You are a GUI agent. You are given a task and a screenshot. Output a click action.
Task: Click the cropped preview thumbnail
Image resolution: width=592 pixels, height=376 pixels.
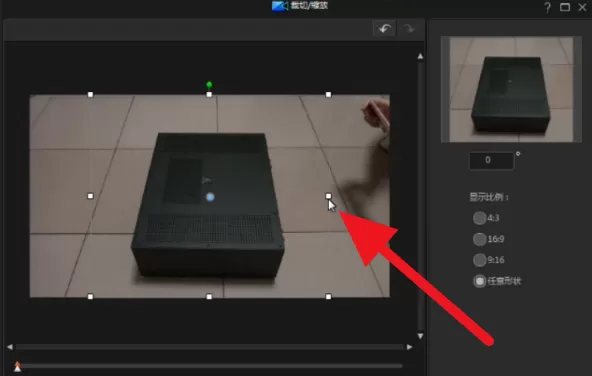coord(511,89)
